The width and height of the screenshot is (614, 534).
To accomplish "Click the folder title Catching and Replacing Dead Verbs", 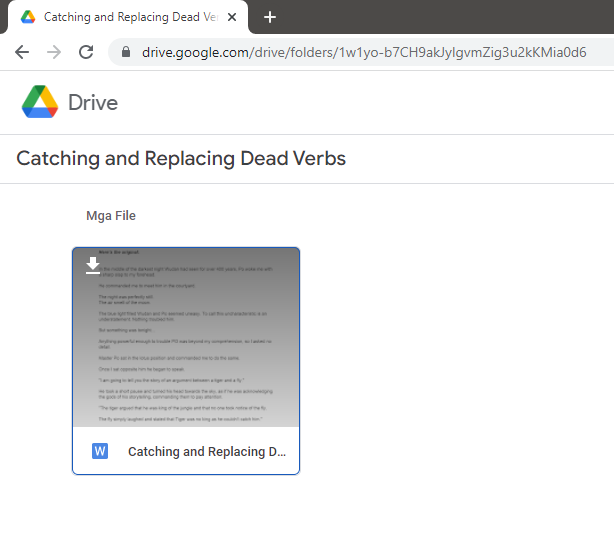I will point(181,159).
